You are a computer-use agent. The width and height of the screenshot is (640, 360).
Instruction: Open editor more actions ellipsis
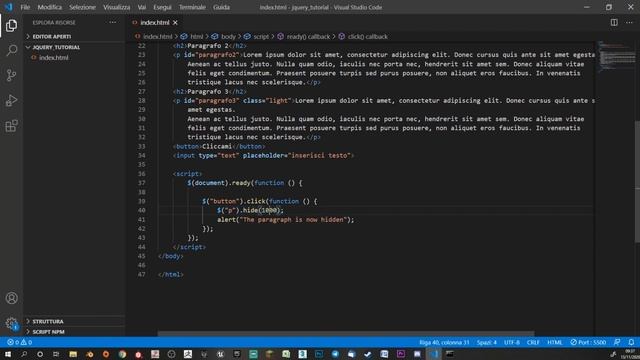tap(629, 22)
